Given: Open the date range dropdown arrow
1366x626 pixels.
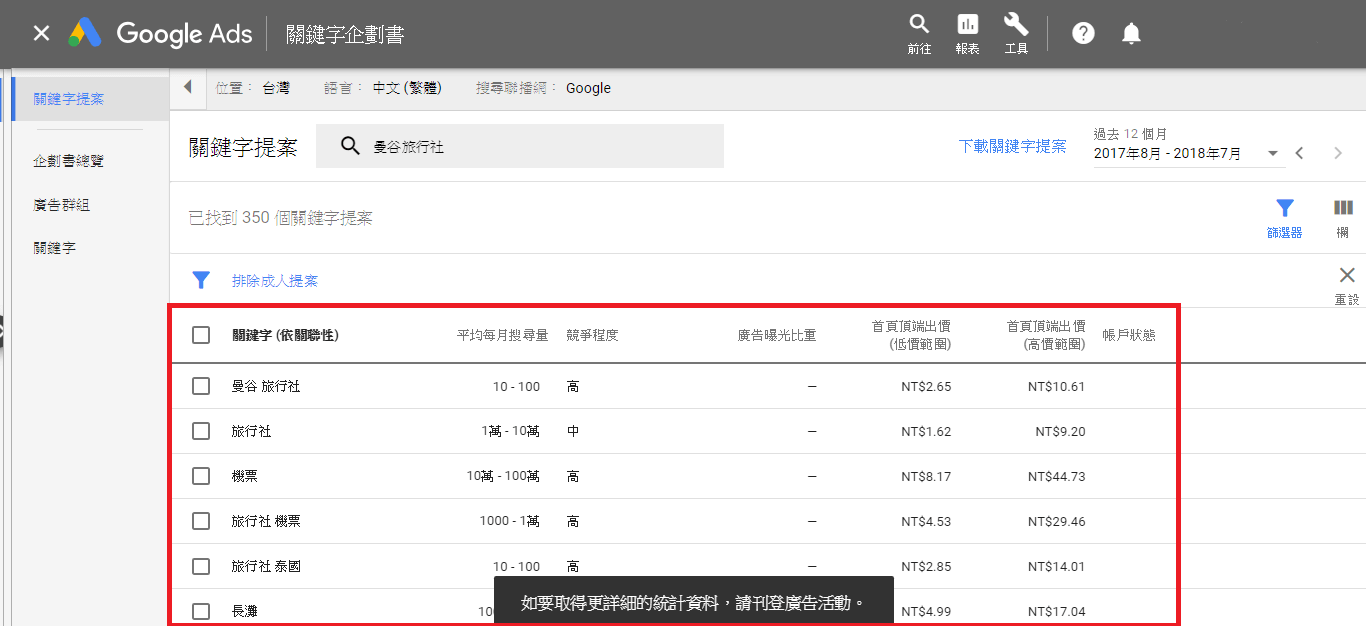Looking at the screenshot, I should pyautogui.click(x=1272, y=154).
